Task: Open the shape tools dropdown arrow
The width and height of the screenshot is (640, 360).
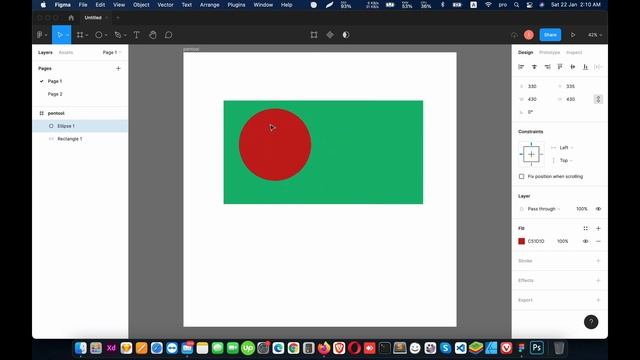Action: pos(106,36)
